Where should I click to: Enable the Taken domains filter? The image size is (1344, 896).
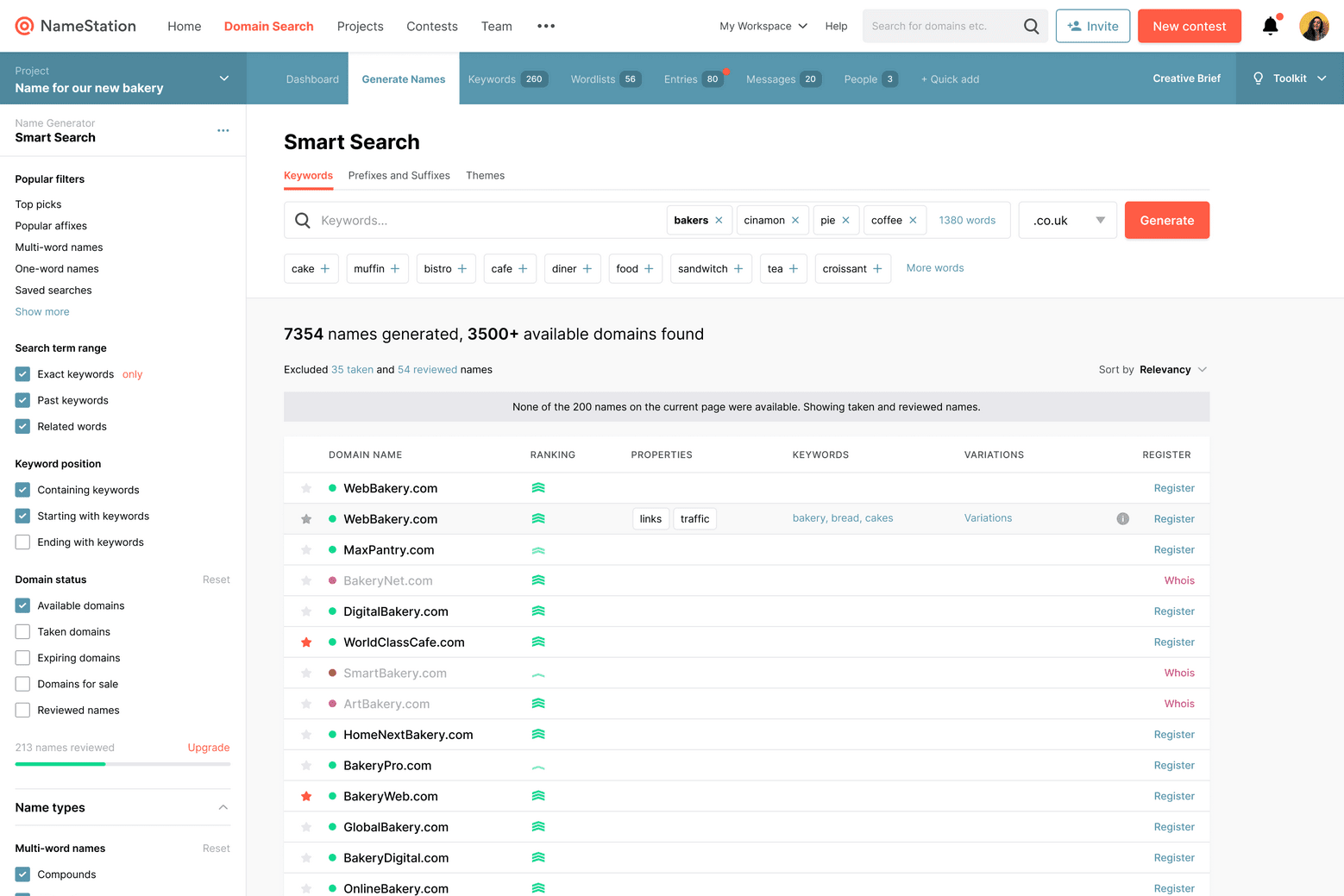(22, 631)
